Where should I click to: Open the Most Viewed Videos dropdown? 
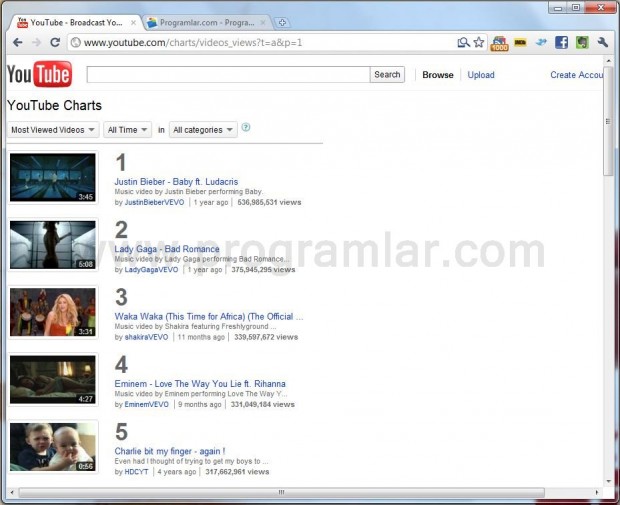[x=53, y=130]
